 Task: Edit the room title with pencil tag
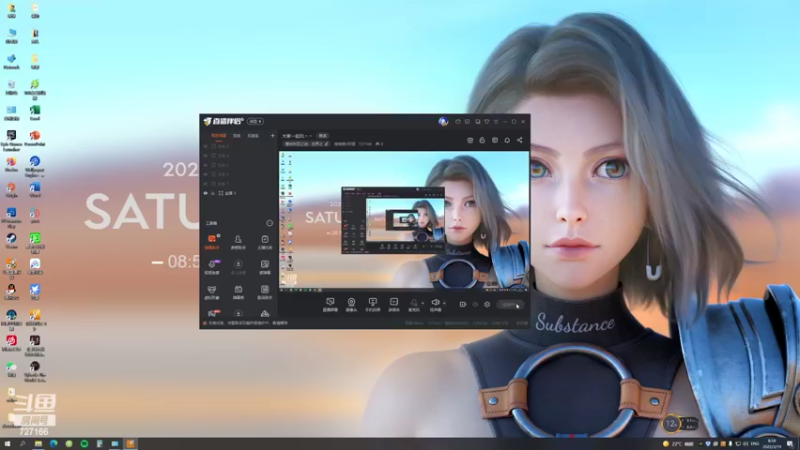307,144
